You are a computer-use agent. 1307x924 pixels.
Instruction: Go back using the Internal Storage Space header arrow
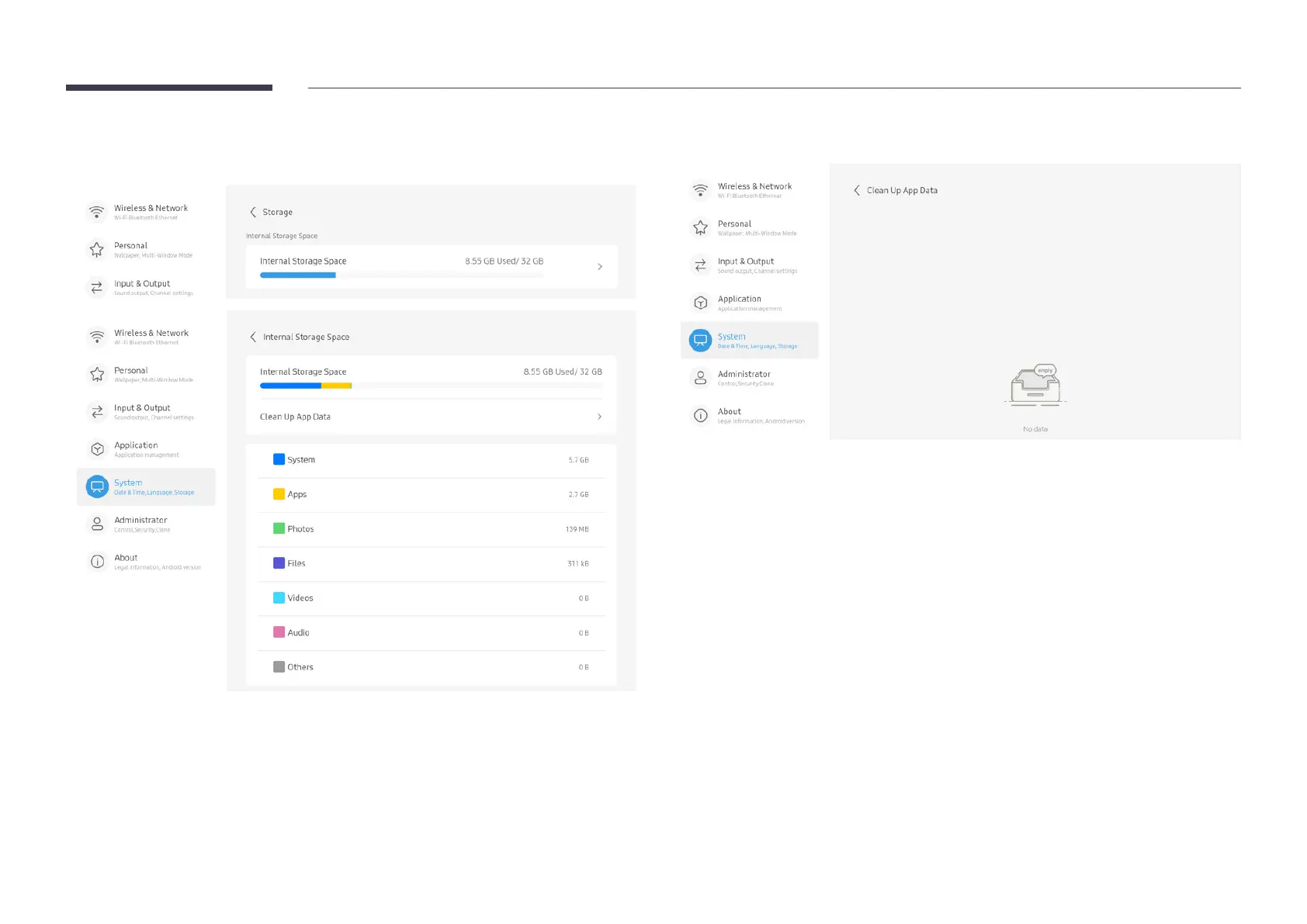253,337
